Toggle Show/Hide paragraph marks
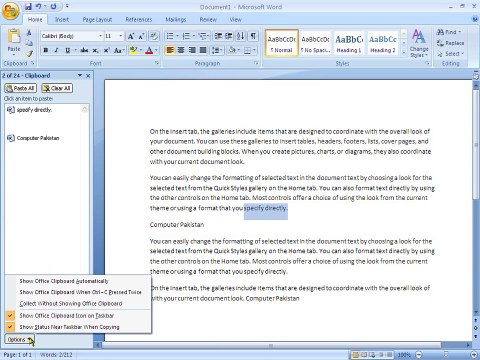 [253, 36]
